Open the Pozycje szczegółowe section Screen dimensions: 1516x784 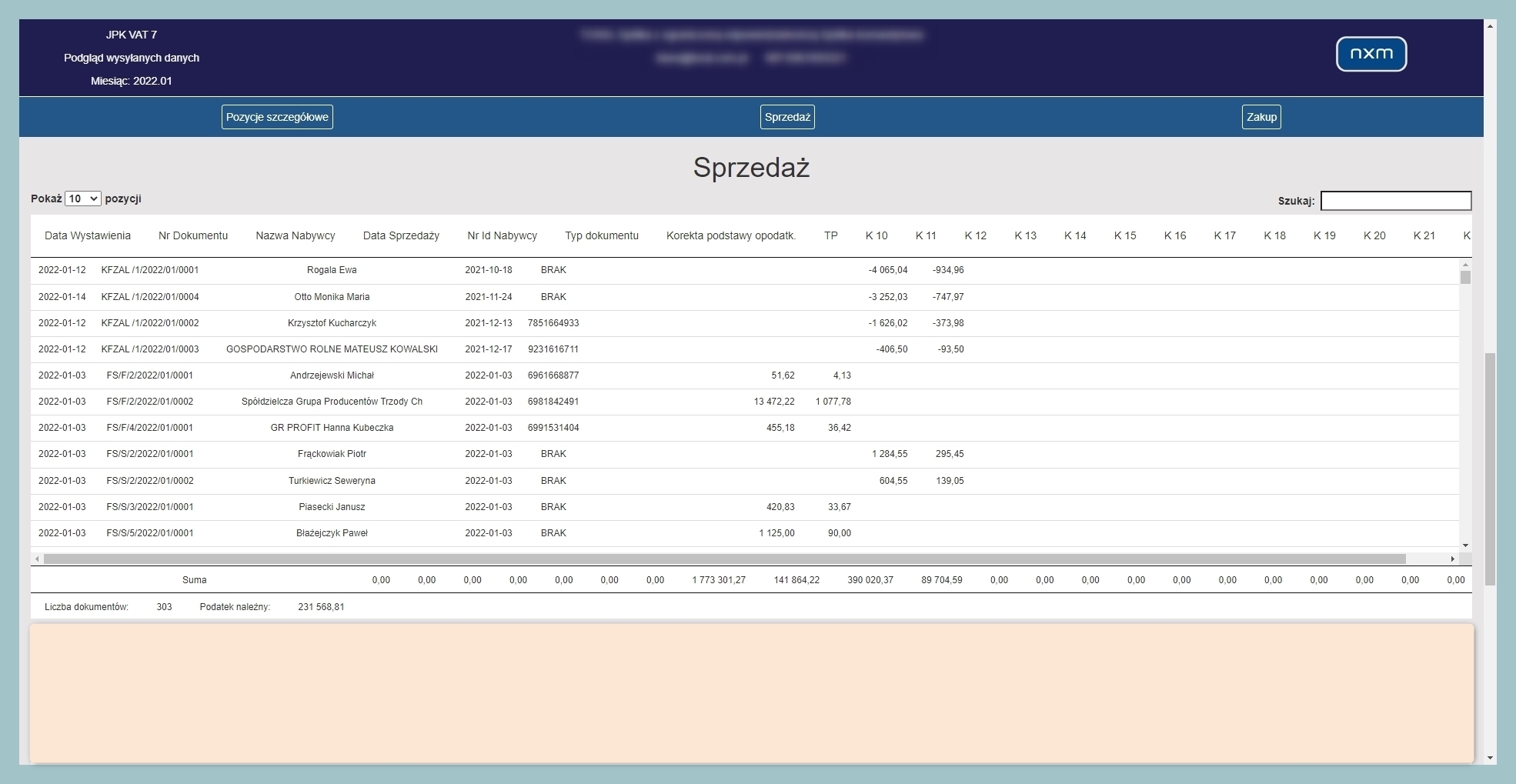click(x=277, y=117)
